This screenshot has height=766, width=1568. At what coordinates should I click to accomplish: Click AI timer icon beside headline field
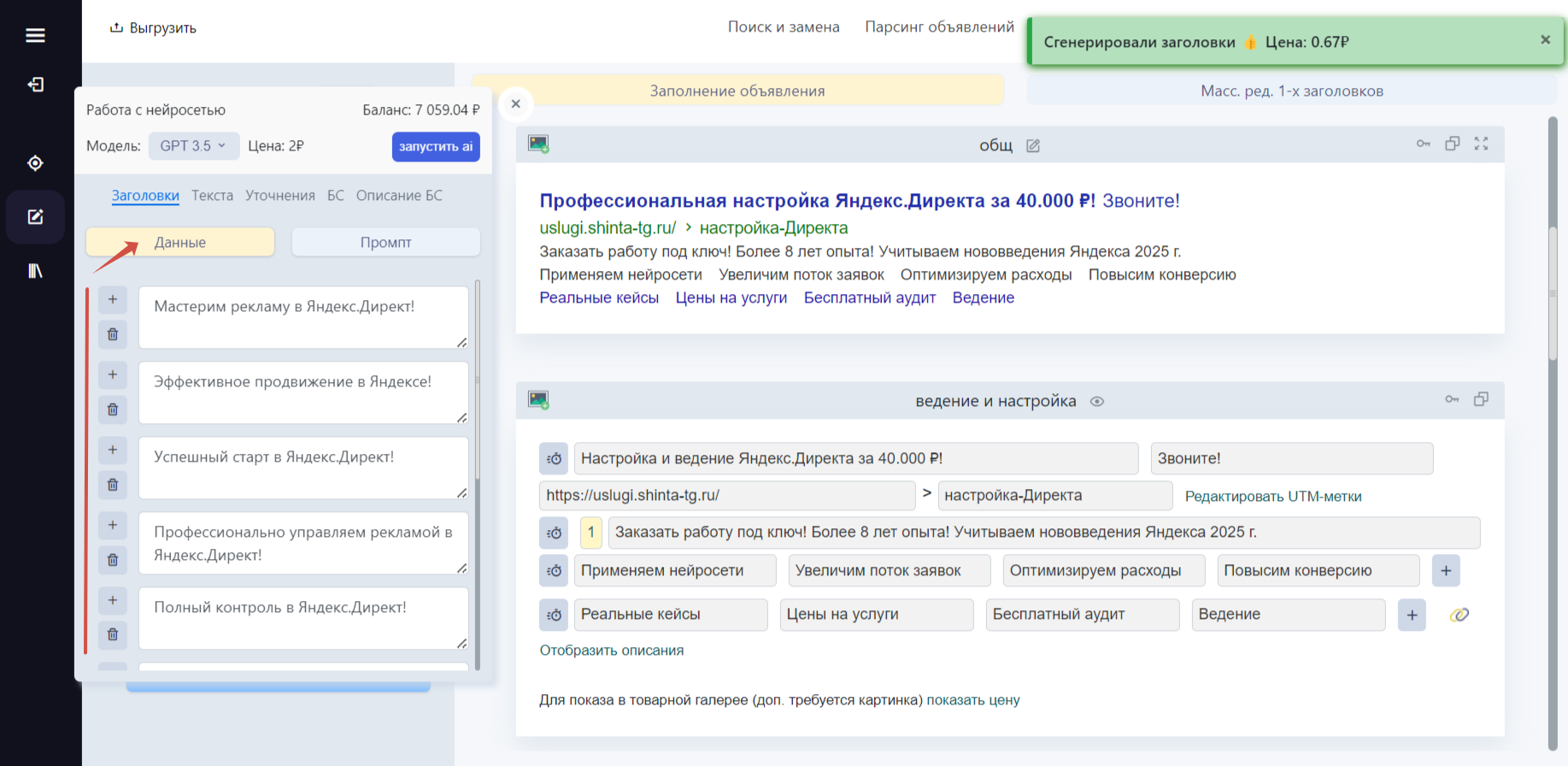coord(554,459)
